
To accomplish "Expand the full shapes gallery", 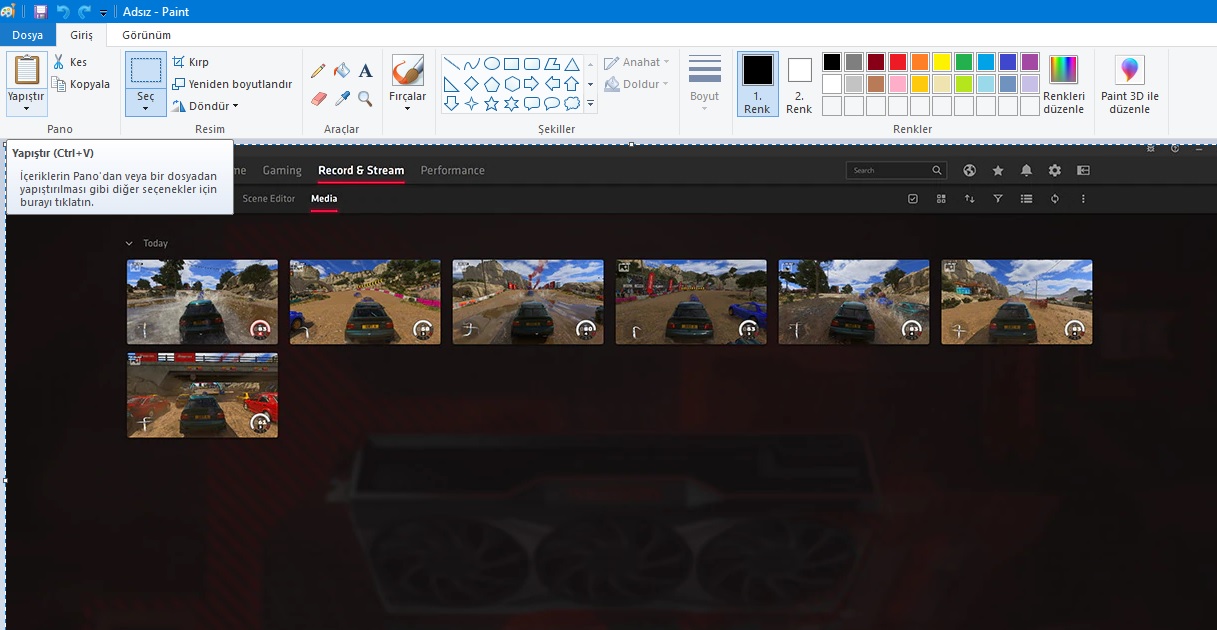I will point(591,104).
